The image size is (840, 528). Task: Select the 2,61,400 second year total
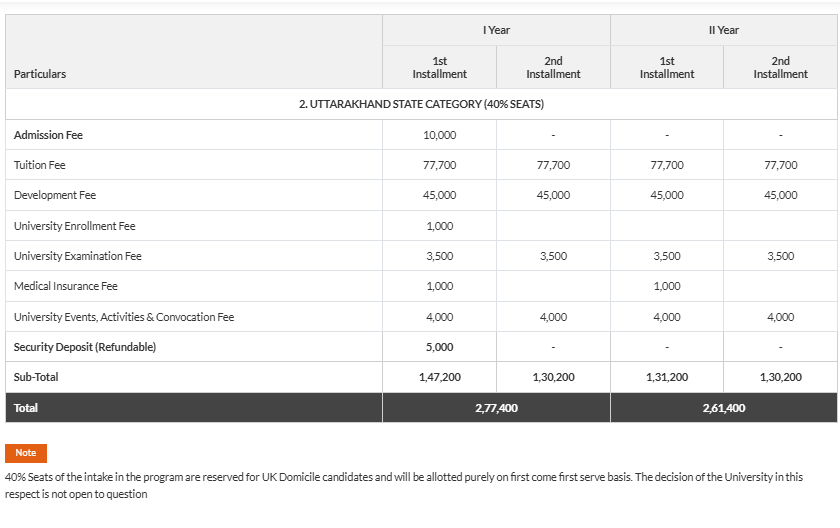point(723,408)
